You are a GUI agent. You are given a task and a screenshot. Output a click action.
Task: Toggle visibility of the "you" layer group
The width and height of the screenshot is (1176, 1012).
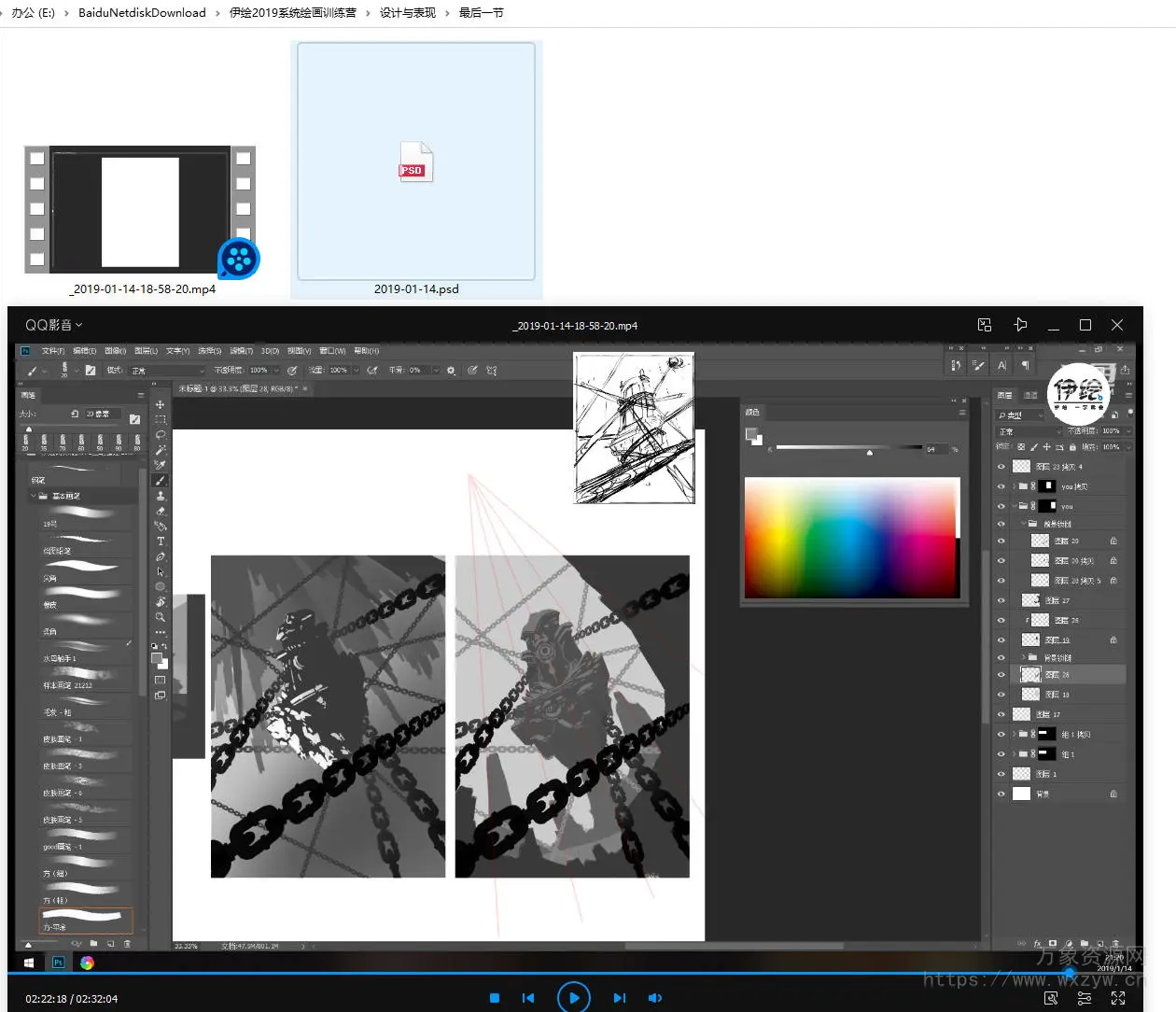coord(1001,506)
